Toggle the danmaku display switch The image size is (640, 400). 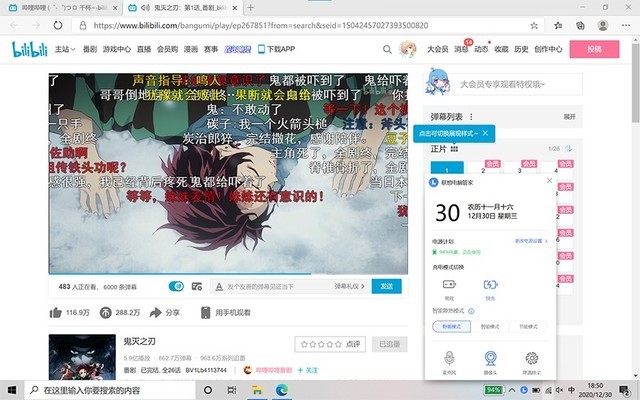click(x=176, y=287)
